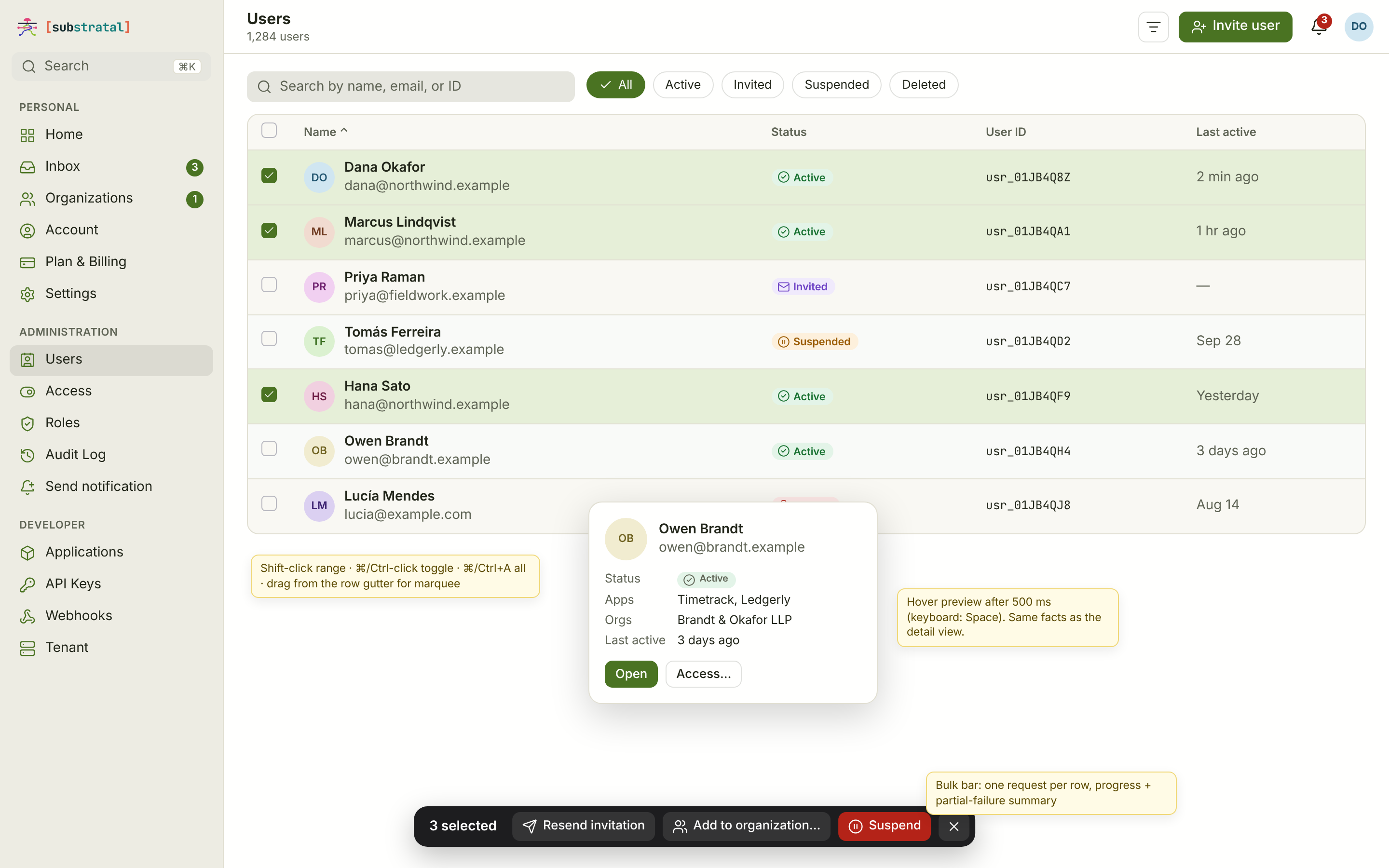Click Suspend in bulk action bar
The image size is (1389, 868).
pyautogui.click(x=884, y=826)
